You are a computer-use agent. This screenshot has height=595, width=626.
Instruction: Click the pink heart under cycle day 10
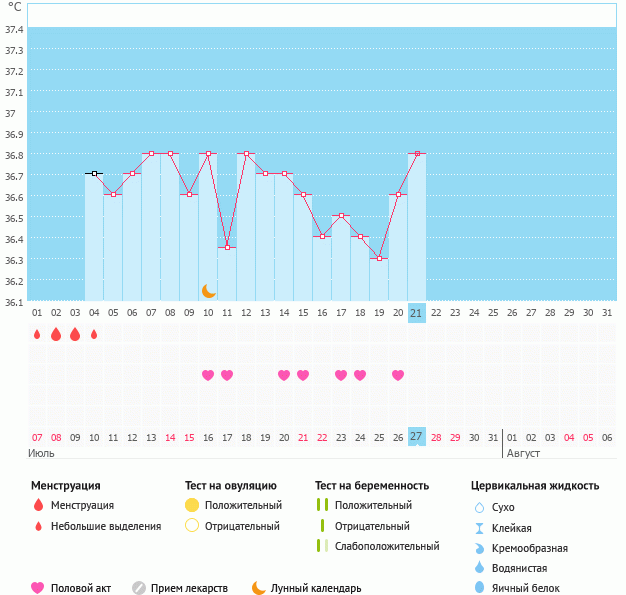tap(208, 375)
